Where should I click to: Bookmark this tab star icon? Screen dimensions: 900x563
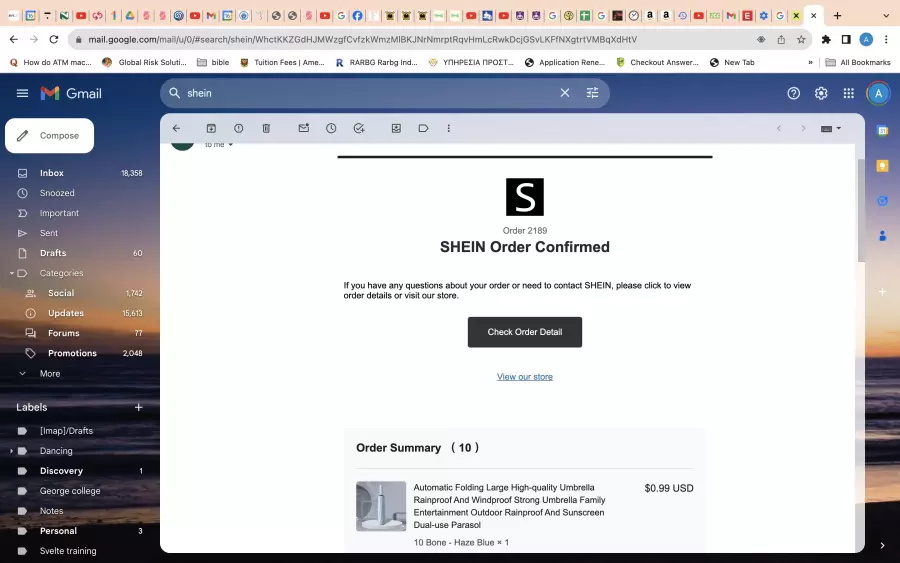pos(801,39)
